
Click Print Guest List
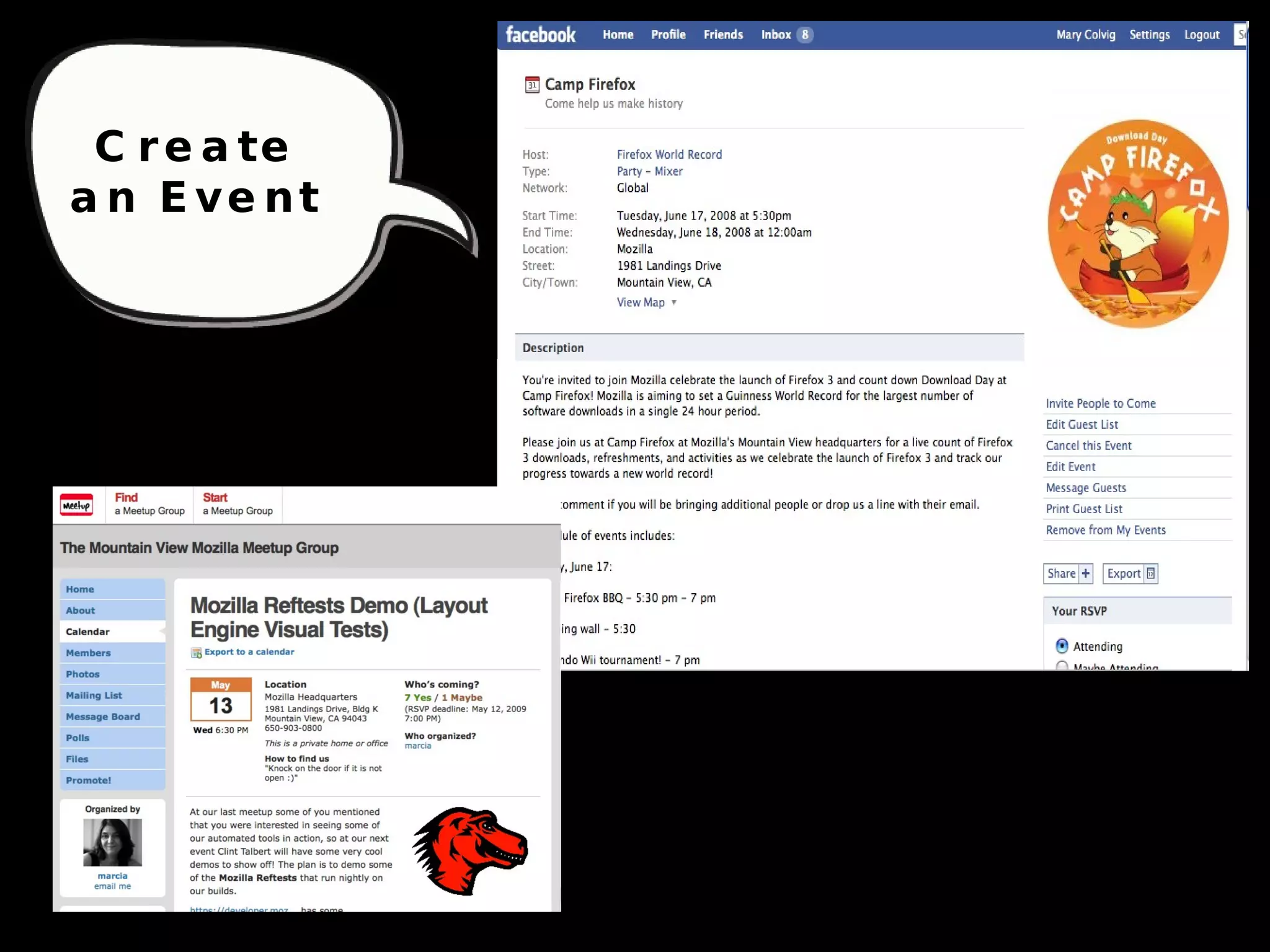coord(1083,509)
